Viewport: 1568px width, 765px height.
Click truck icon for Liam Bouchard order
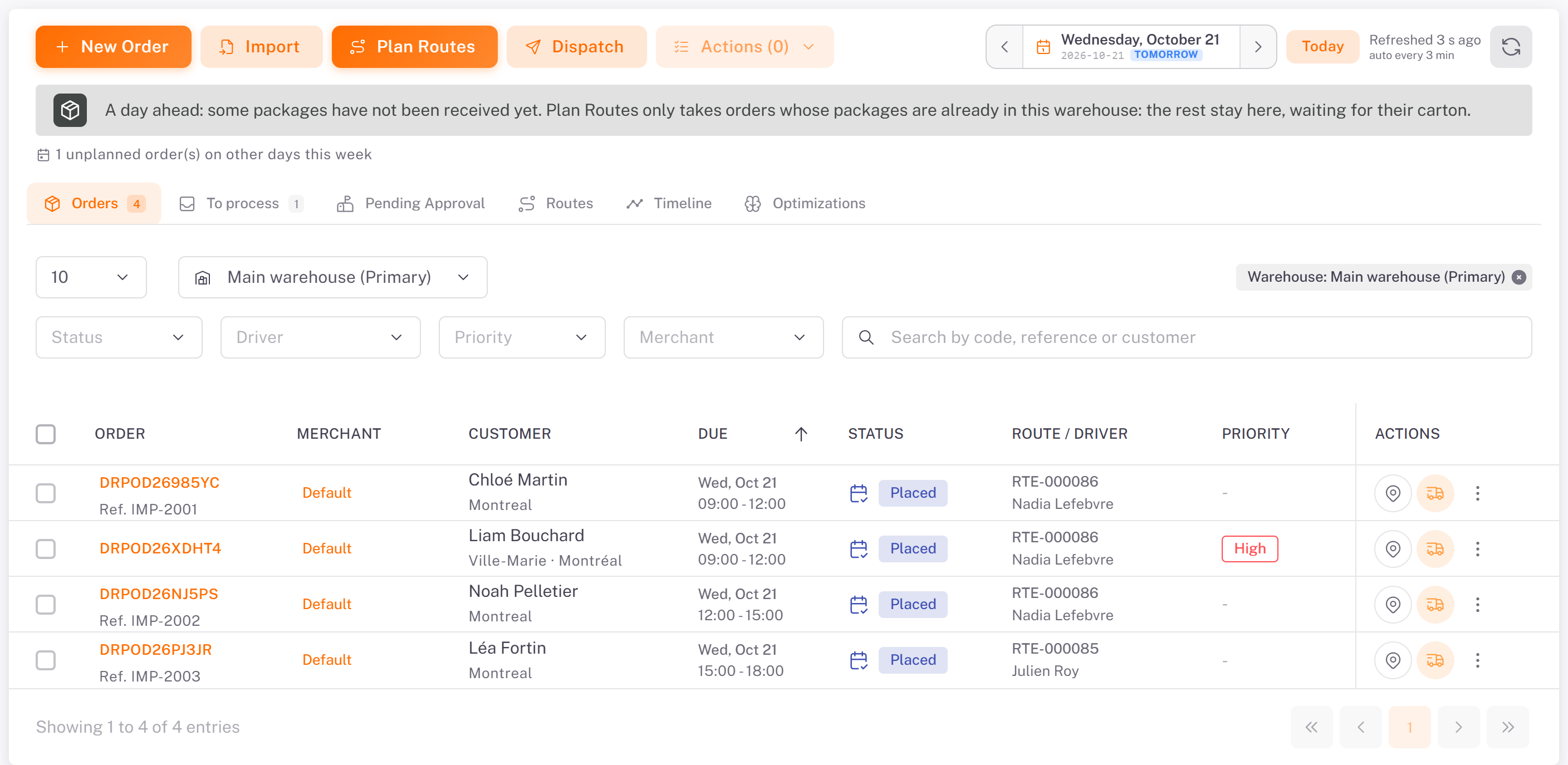[x=1435, y=549]
